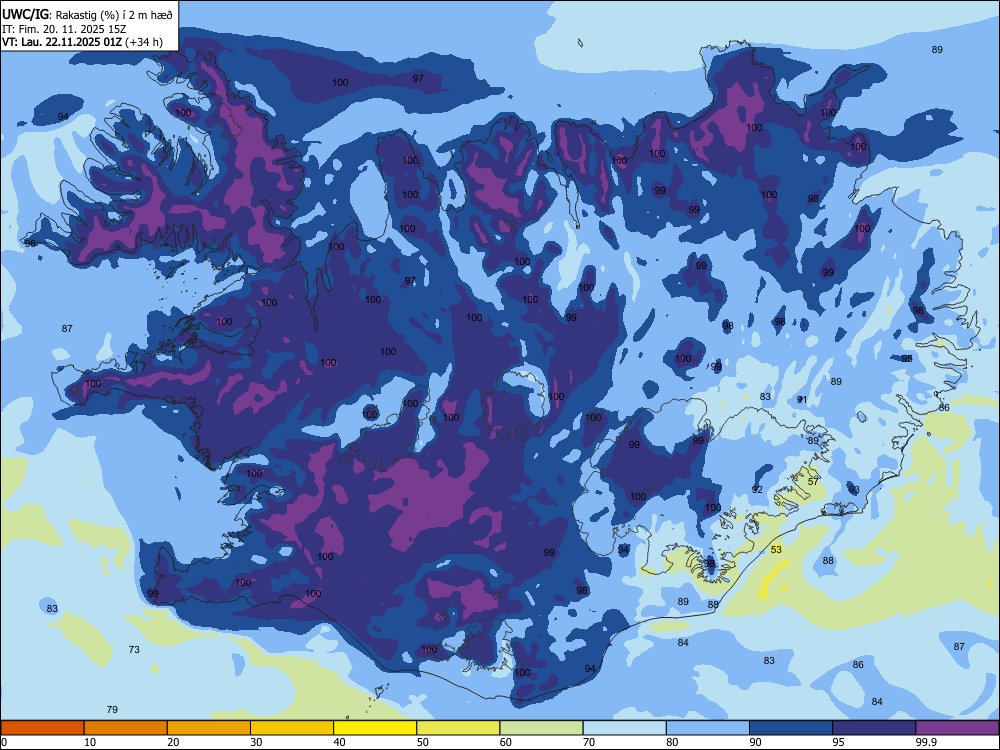
Task: Click the legend scale label 99.9
Action: 925,742
